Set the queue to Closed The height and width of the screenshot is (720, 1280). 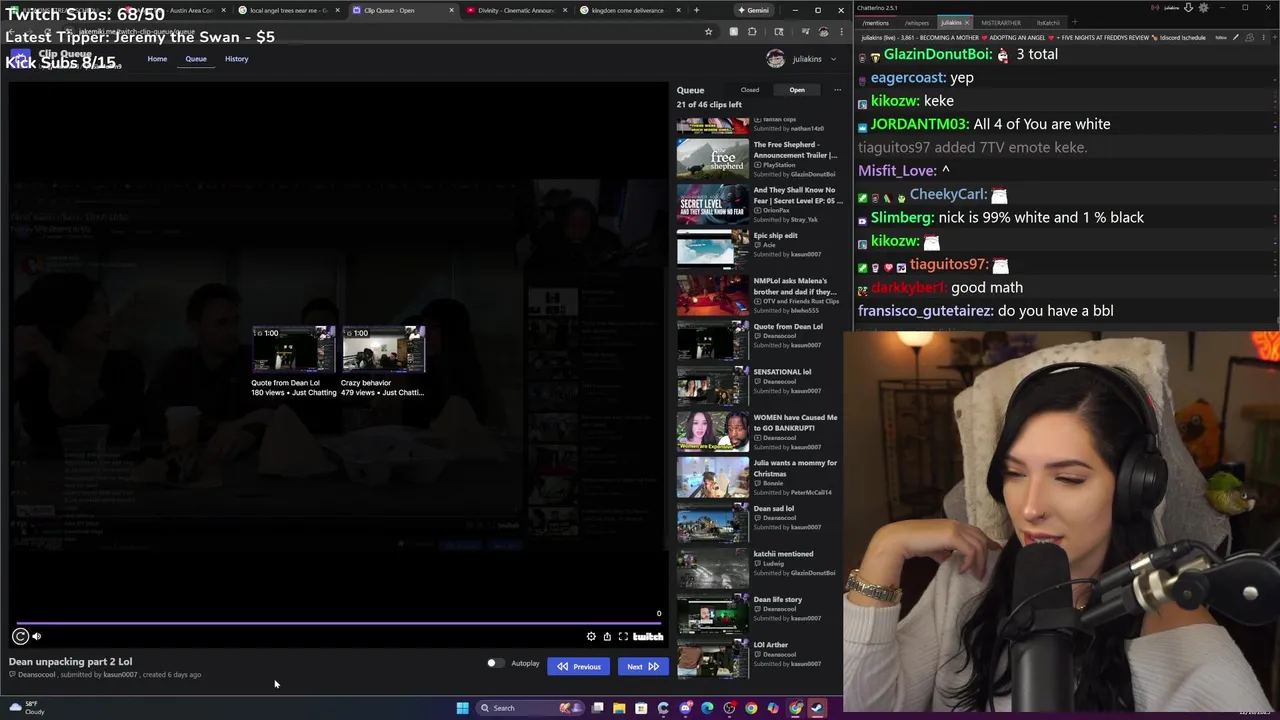(750, 90)
